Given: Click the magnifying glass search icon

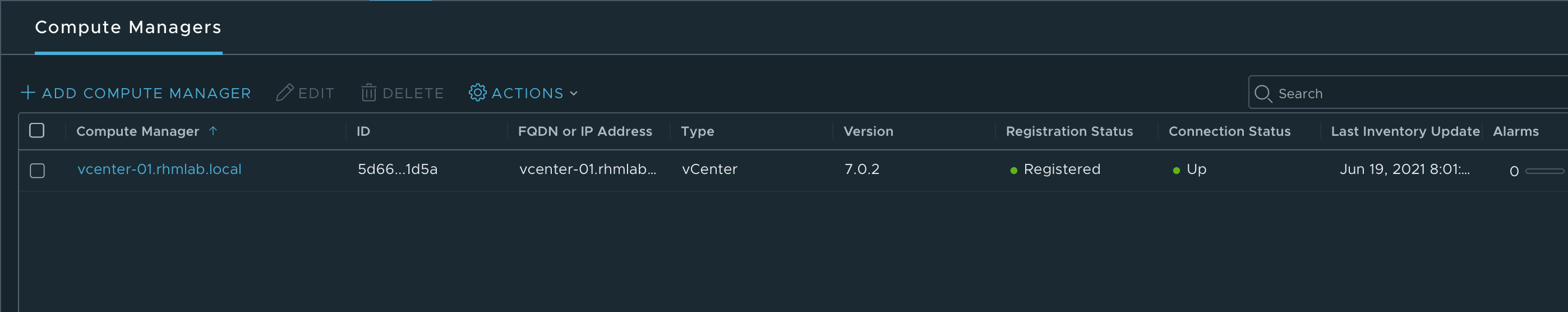Looking at the screenshot, I should [1263, 93].
